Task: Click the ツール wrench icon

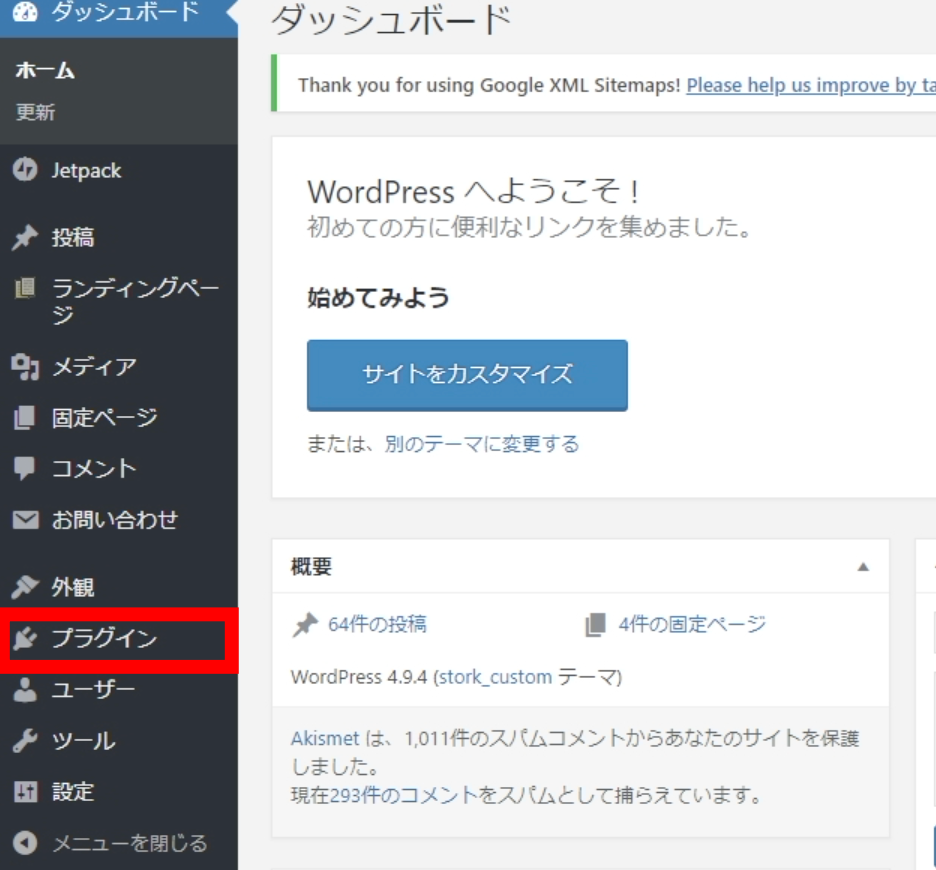Action: coord(25,740)
